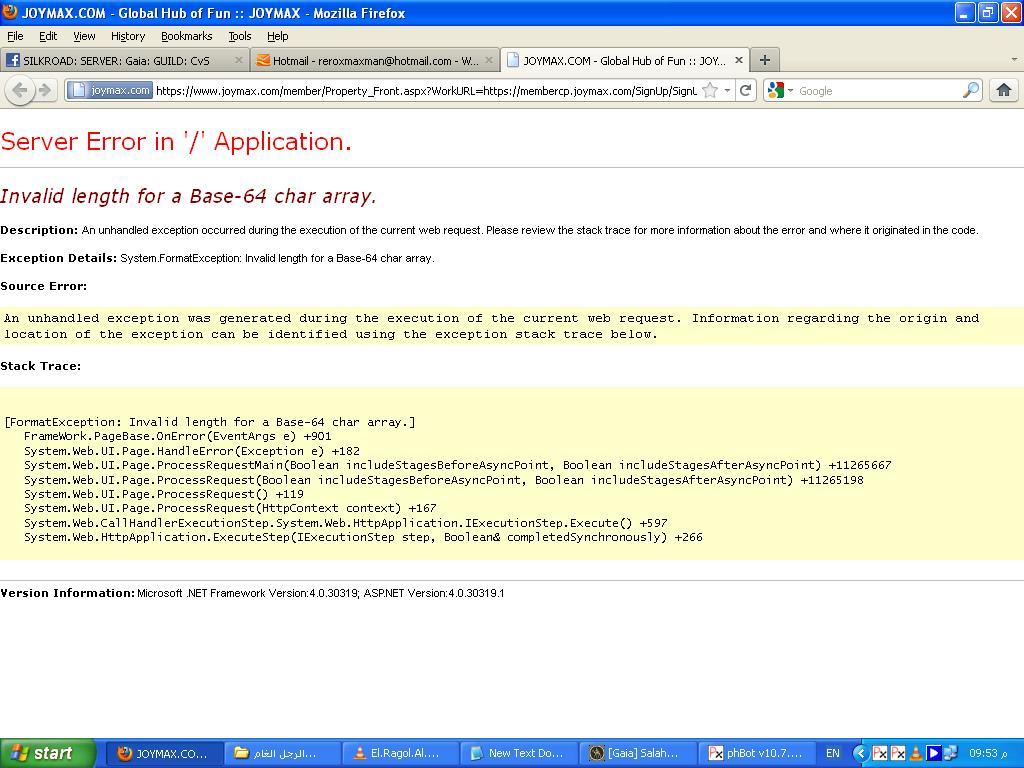1024x768 pixels.
Task: Close the JOYMAX.COM tab
Action: pos(739,60)
